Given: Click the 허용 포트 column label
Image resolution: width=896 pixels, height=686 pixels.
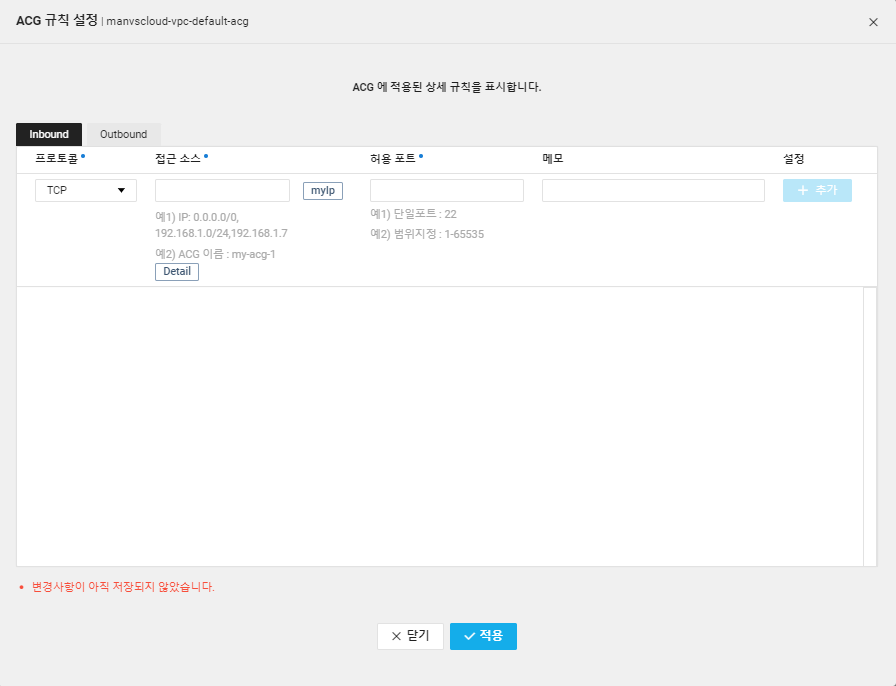Looking at the screenshot, I should tap(392, 159).
